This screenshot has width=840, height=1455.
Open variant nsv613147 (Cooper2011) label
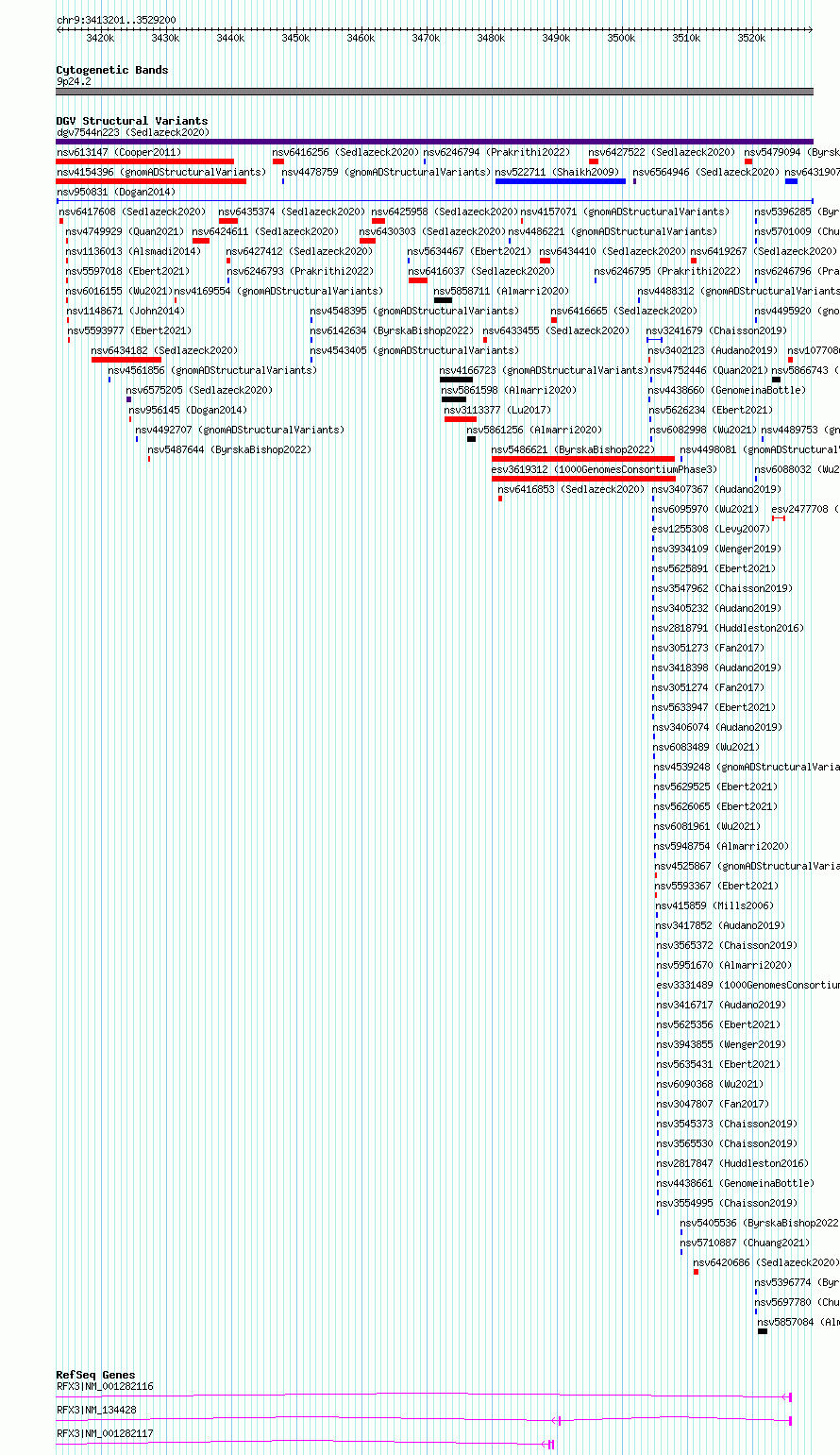tap(118, 152)
